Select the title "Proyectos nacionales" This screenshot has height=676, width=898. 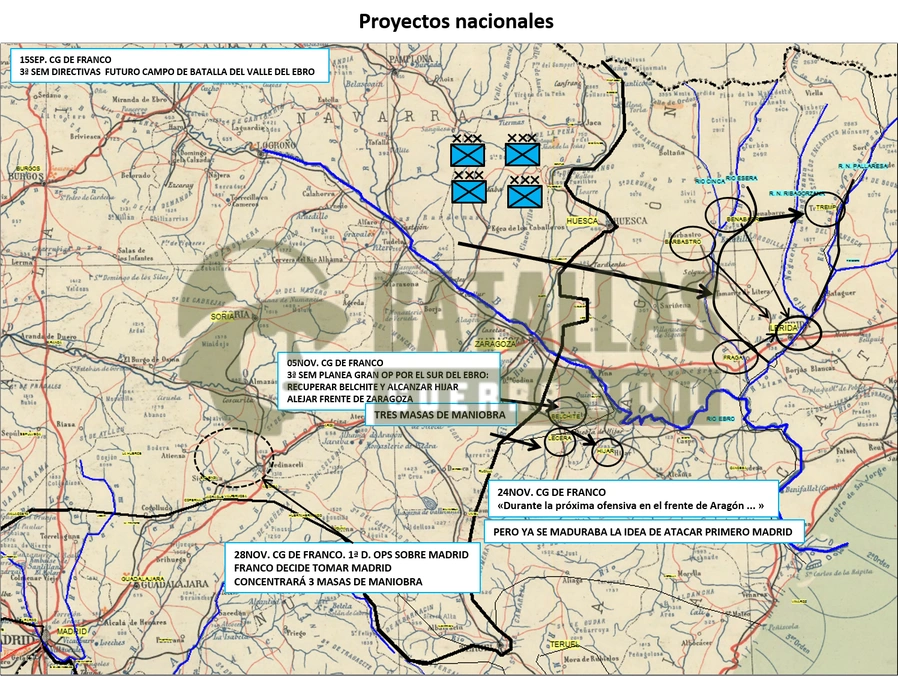(x=456, y=21)
